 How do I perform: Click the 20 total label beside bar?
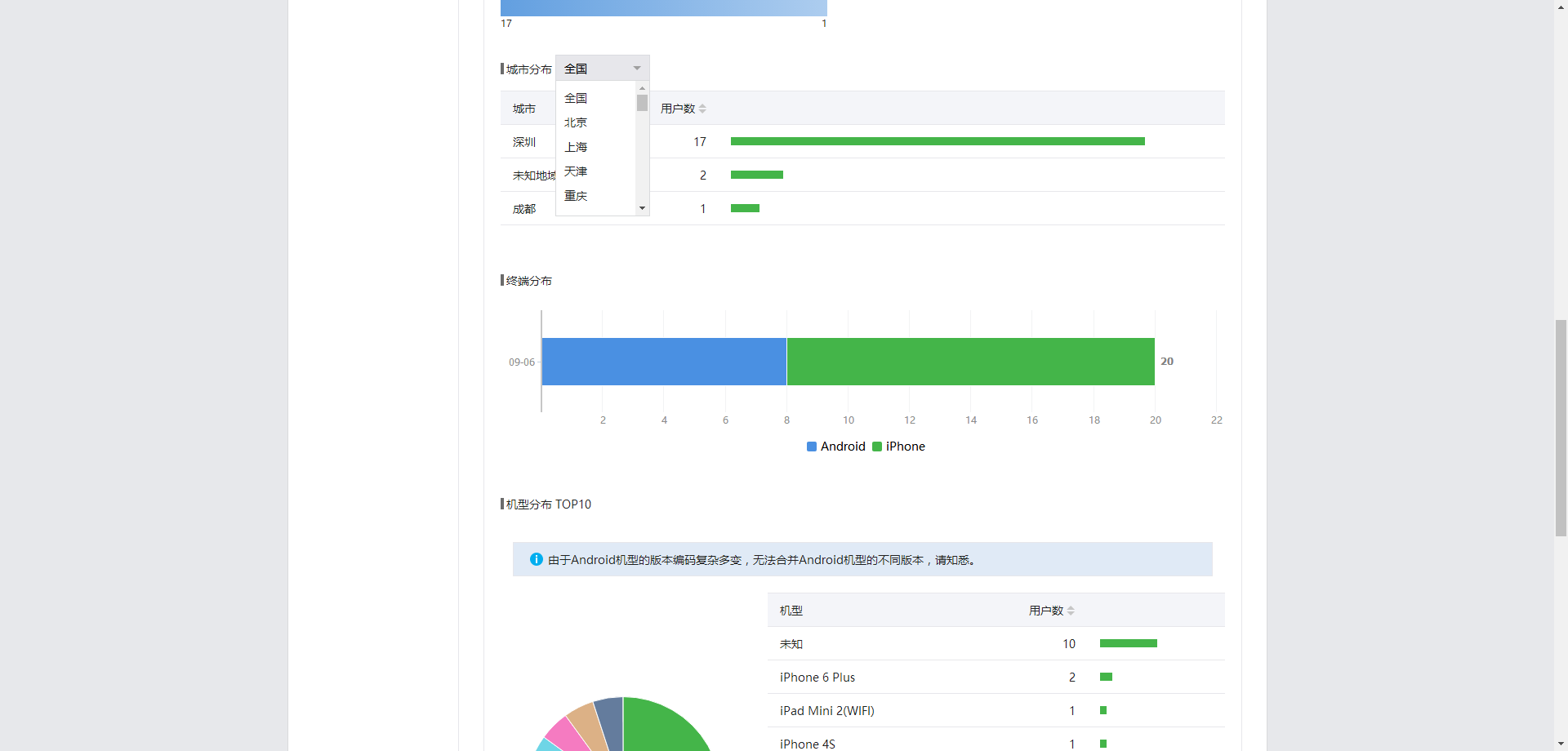(x=1167, y=361)
